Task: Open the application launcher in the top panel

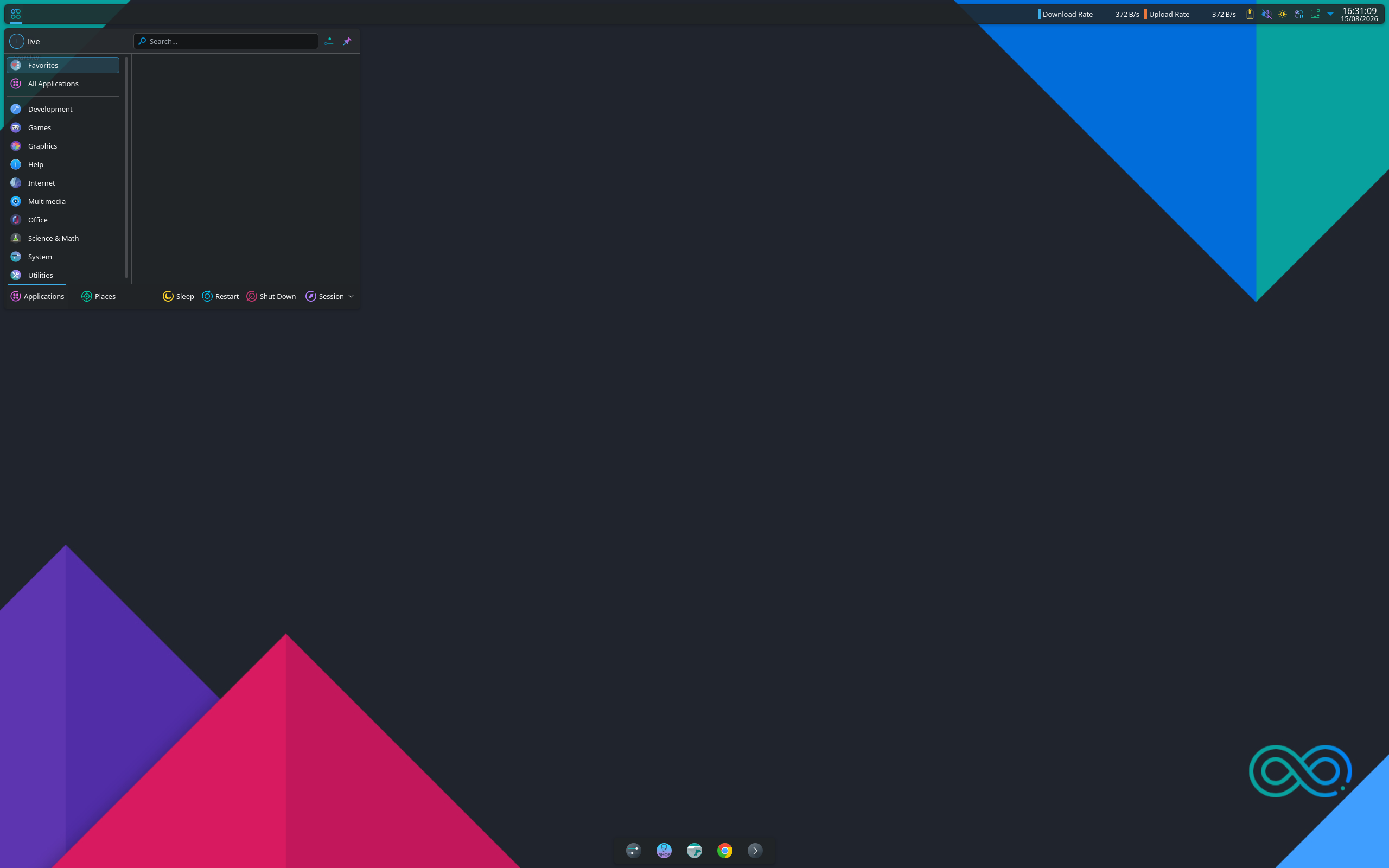Action: 16,14
